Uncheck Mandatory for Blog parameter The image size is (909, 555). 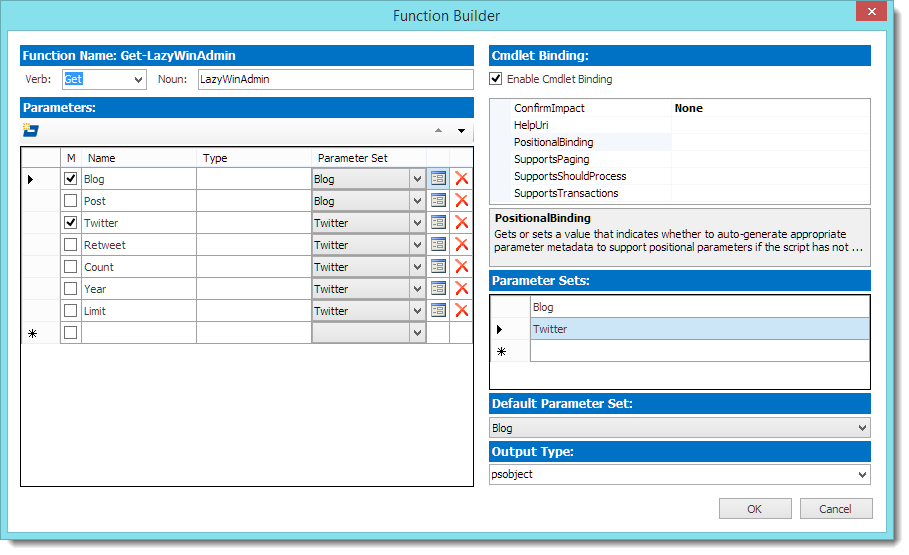coord(71,179)
